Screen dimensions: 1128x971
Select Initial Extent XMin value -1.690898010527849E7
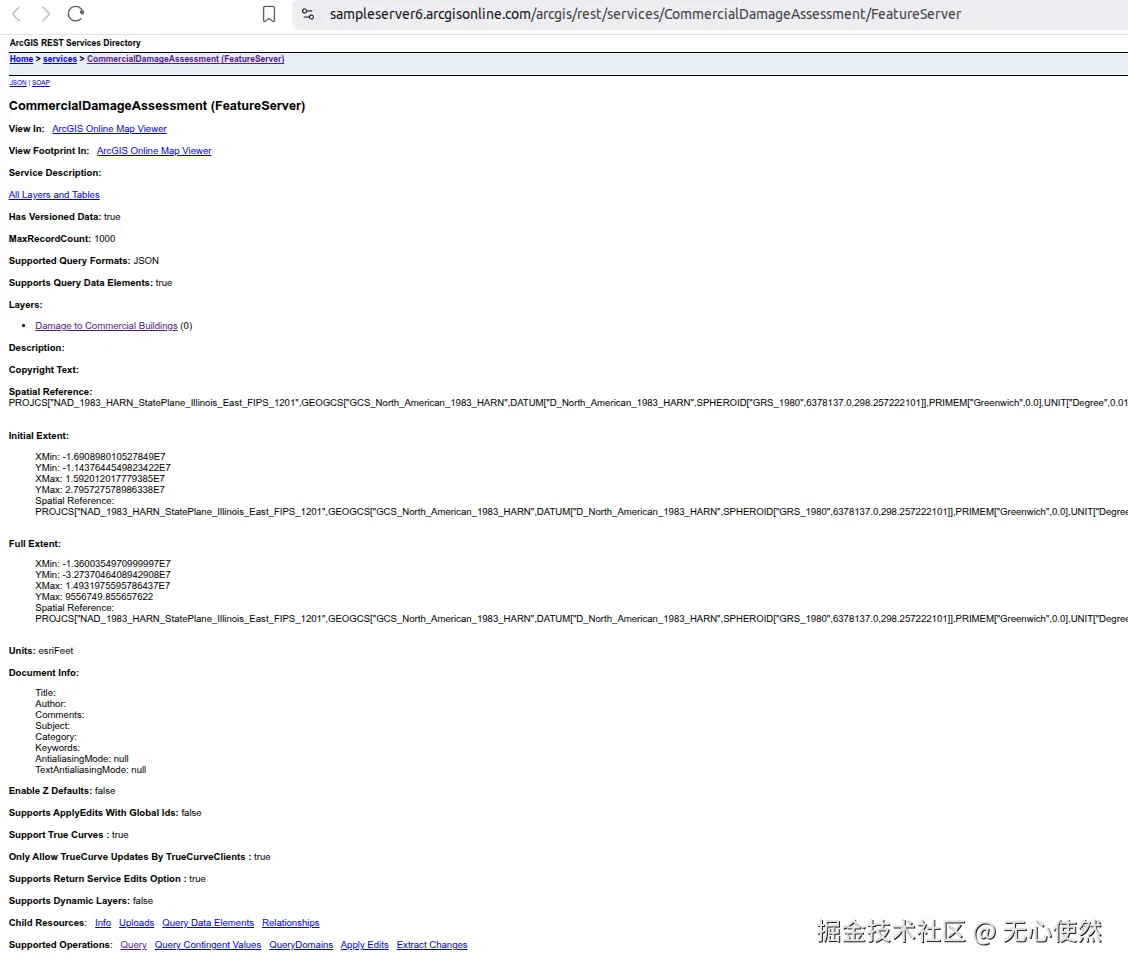coord(114,457)
